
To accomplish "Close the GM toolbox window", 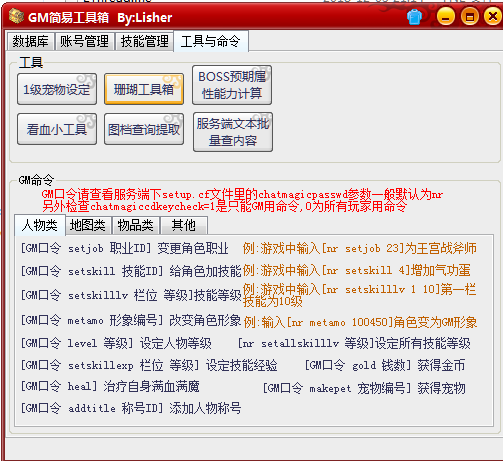I will (493, 16).
